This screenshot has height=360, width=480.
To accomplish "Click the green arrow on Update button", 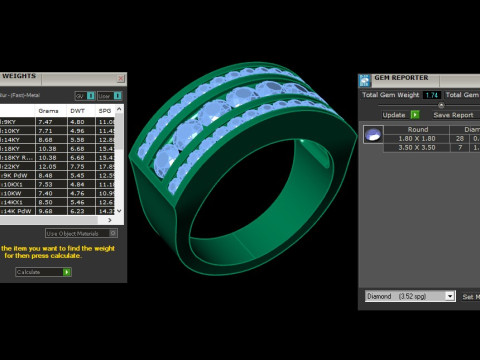I will [415, 115].
